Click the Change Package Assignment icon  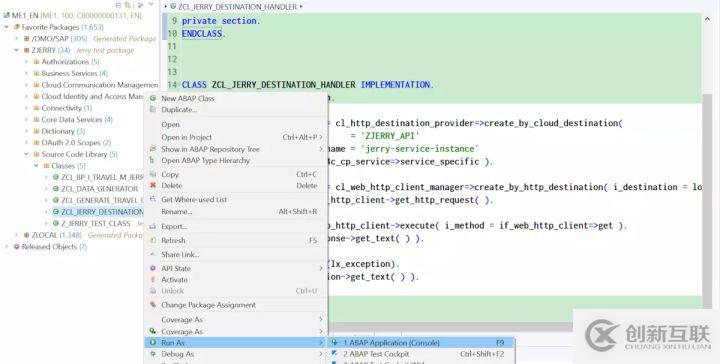pos(153,305)
